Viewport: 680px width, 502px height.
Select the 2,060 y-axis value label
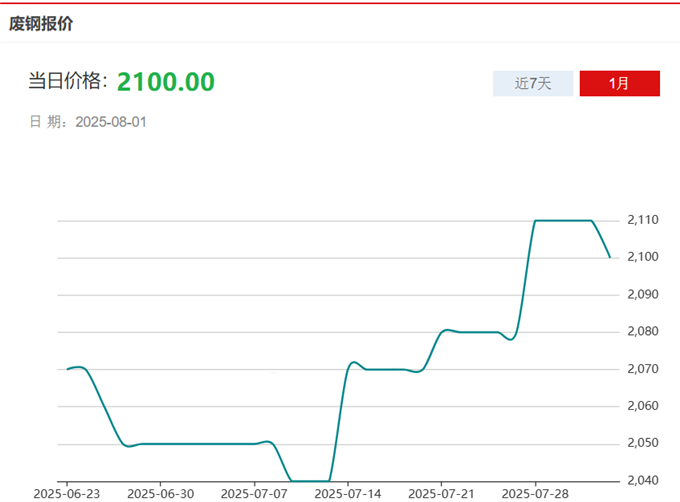tap(644, 406)
